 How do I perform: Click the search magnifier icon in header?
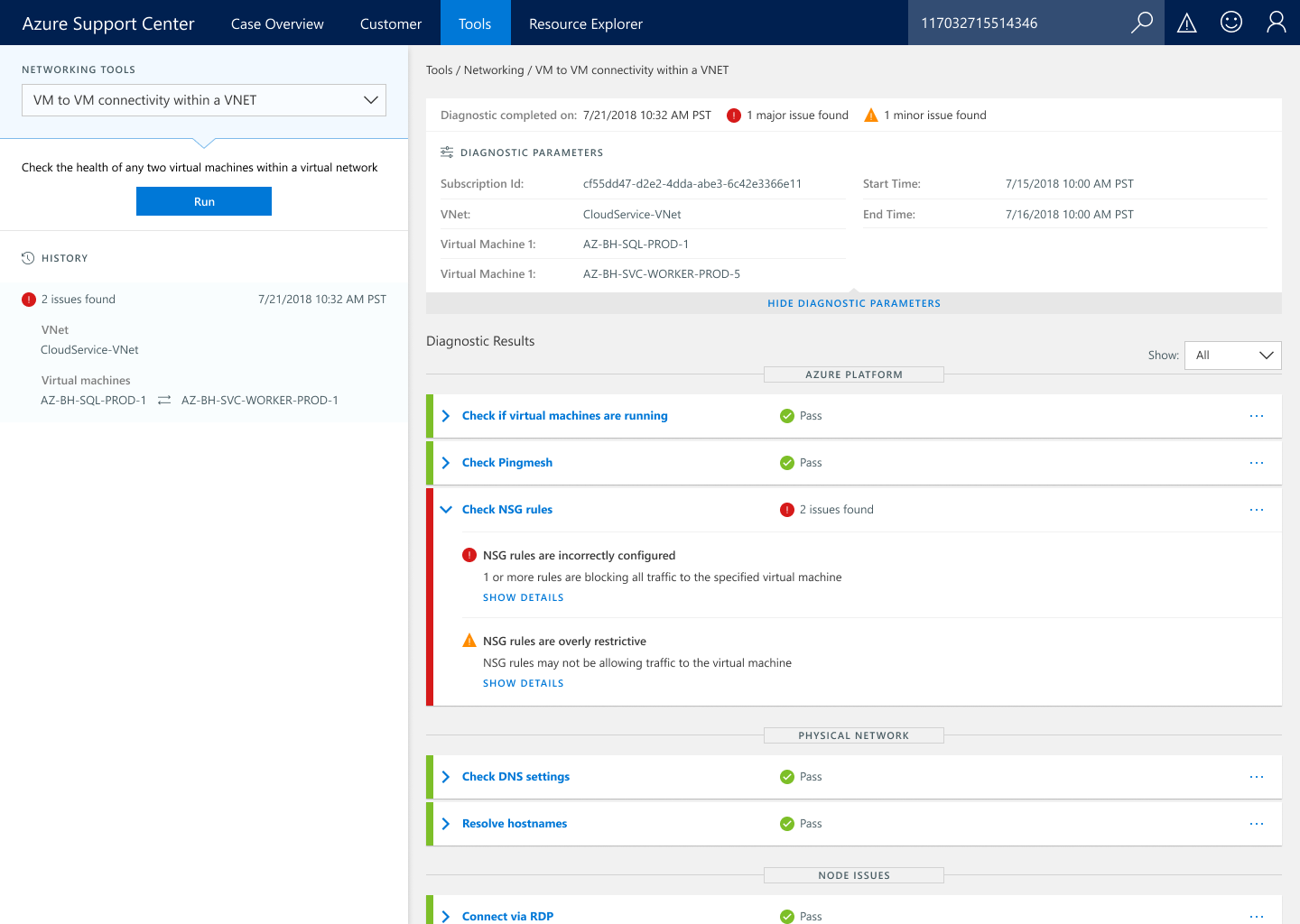tap(1142, 23)
